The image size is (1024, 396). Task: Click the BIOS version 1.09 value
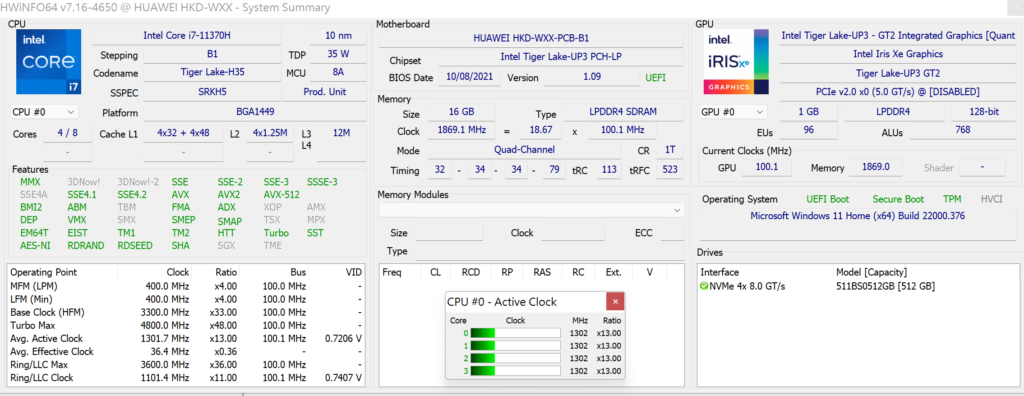[592, 78]
